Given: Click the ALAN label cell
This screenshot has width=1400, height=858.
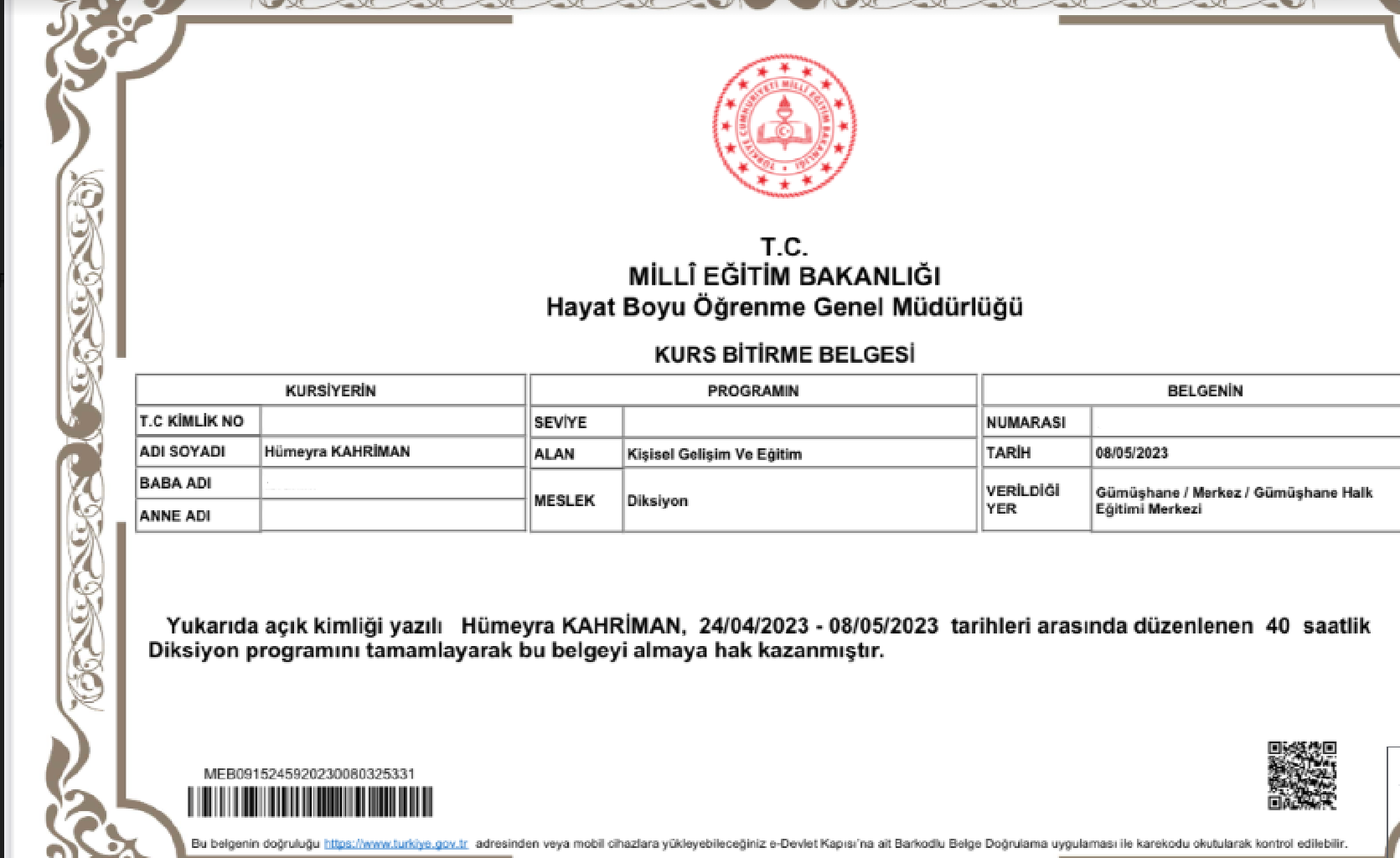Looking at the screenshot, I should point(576,453).
